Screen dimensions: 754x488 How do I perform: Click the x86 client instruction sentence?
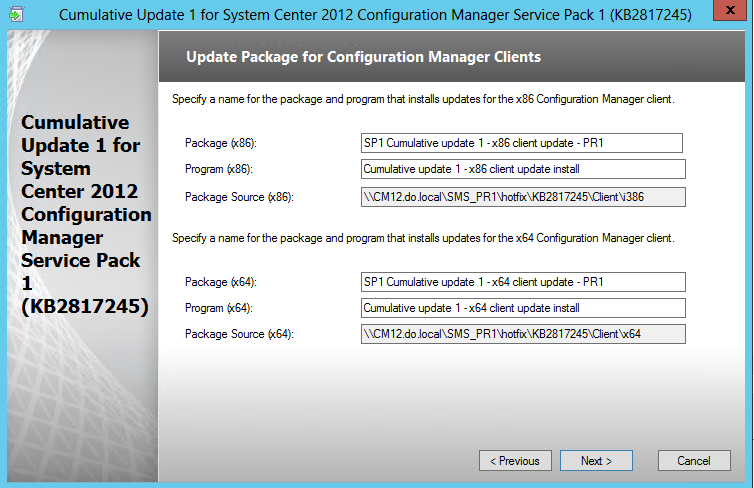[x=423, y=99]
